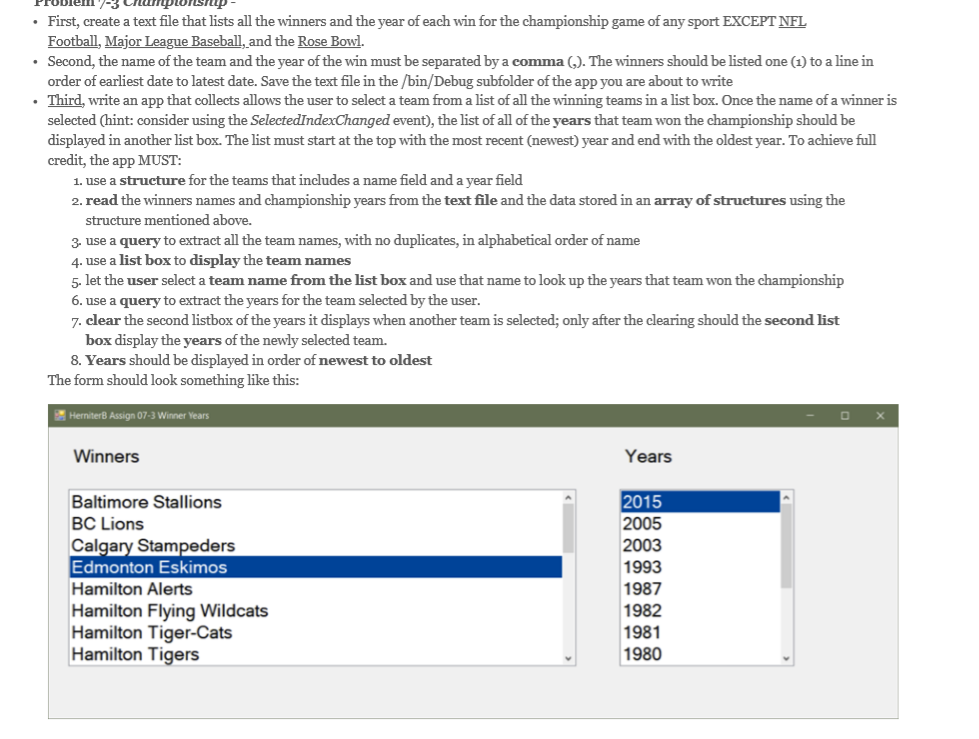Click the Years list scrollbar thumb

tap(786, 546)
